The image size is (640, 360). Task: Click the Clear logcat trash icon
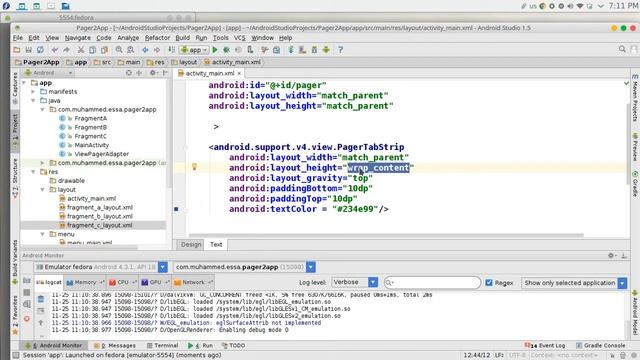click(40, 299)
